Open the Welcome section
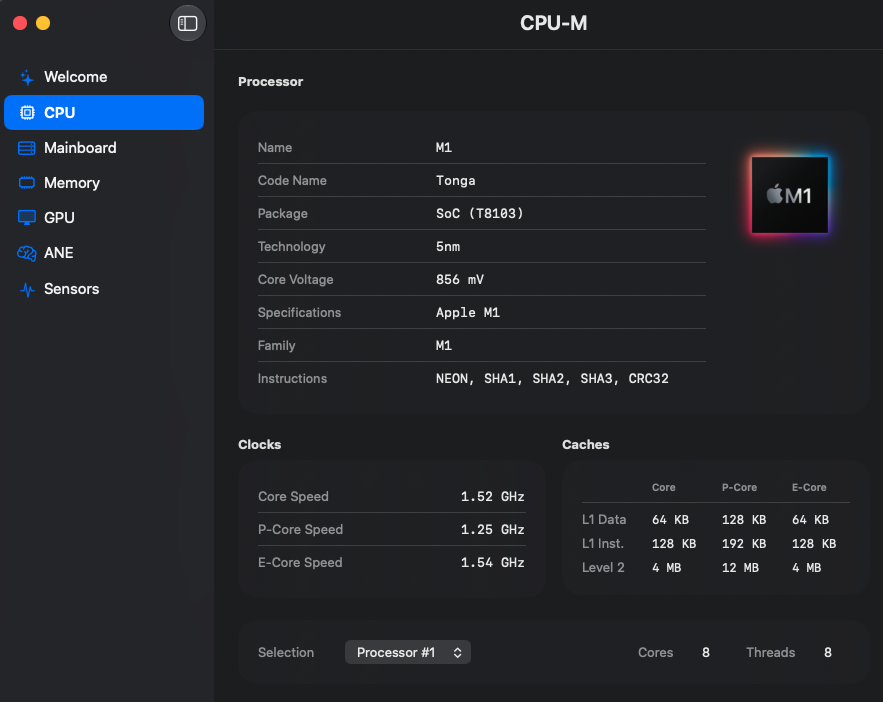883x702 pixels. [x=104, y=77]
